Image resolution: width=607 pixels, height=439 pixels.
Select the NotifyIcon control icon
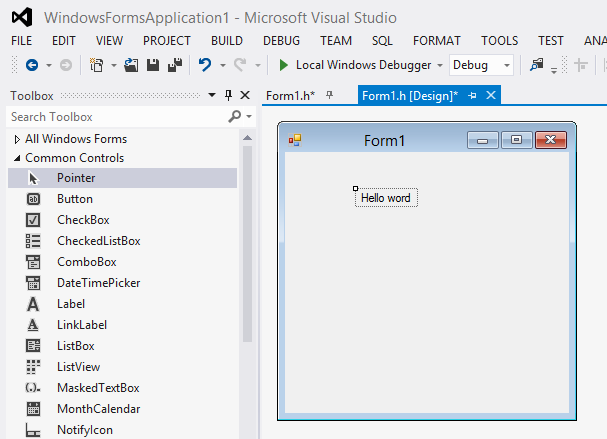point(33,430)
